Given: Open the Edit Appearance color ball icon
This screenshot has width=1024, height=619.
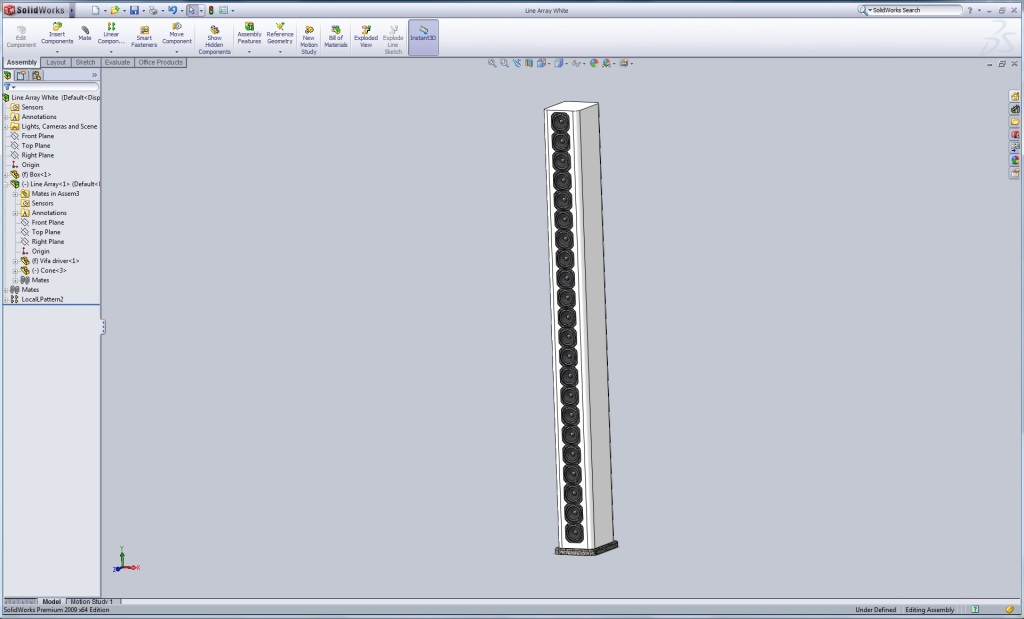Looking at the screenshot, I should click(x=594, y=63).
